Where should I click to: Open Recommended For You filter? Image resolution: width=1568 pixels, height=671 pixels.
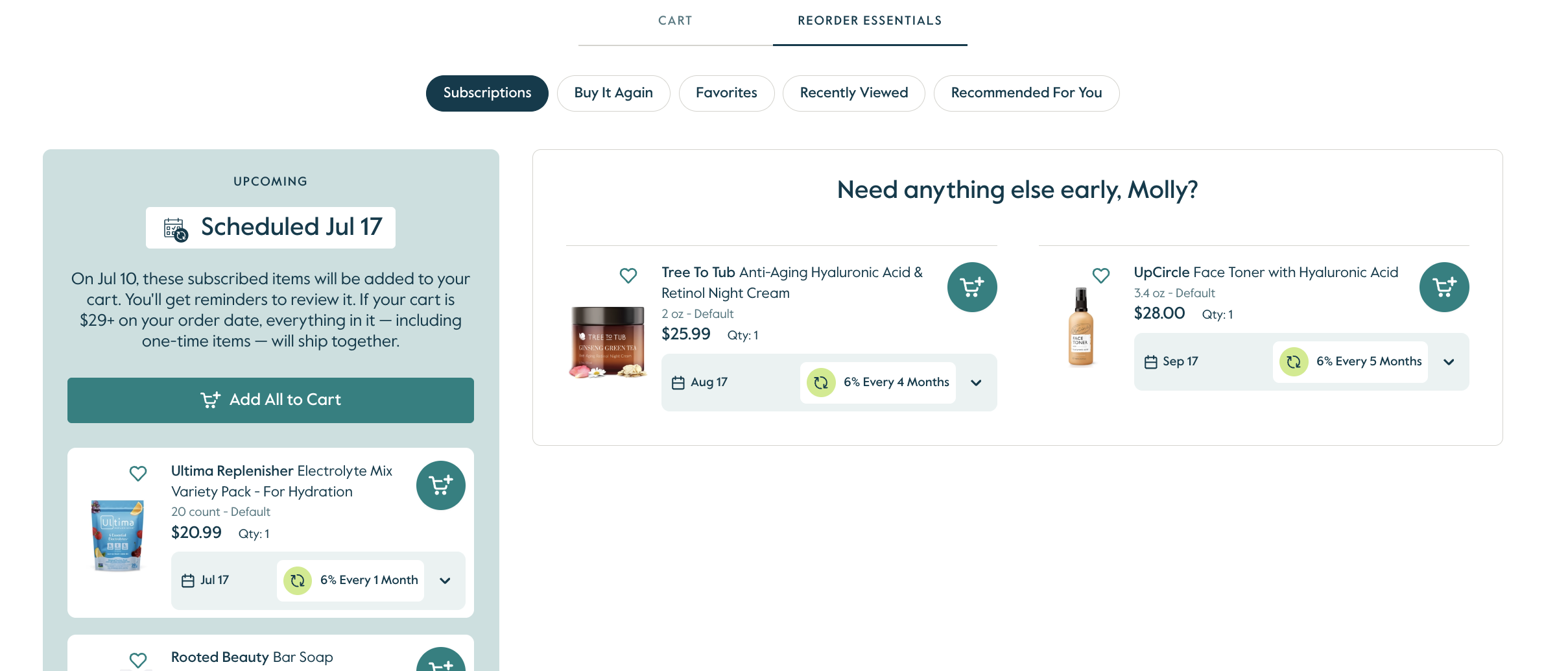coord(1027,93)
